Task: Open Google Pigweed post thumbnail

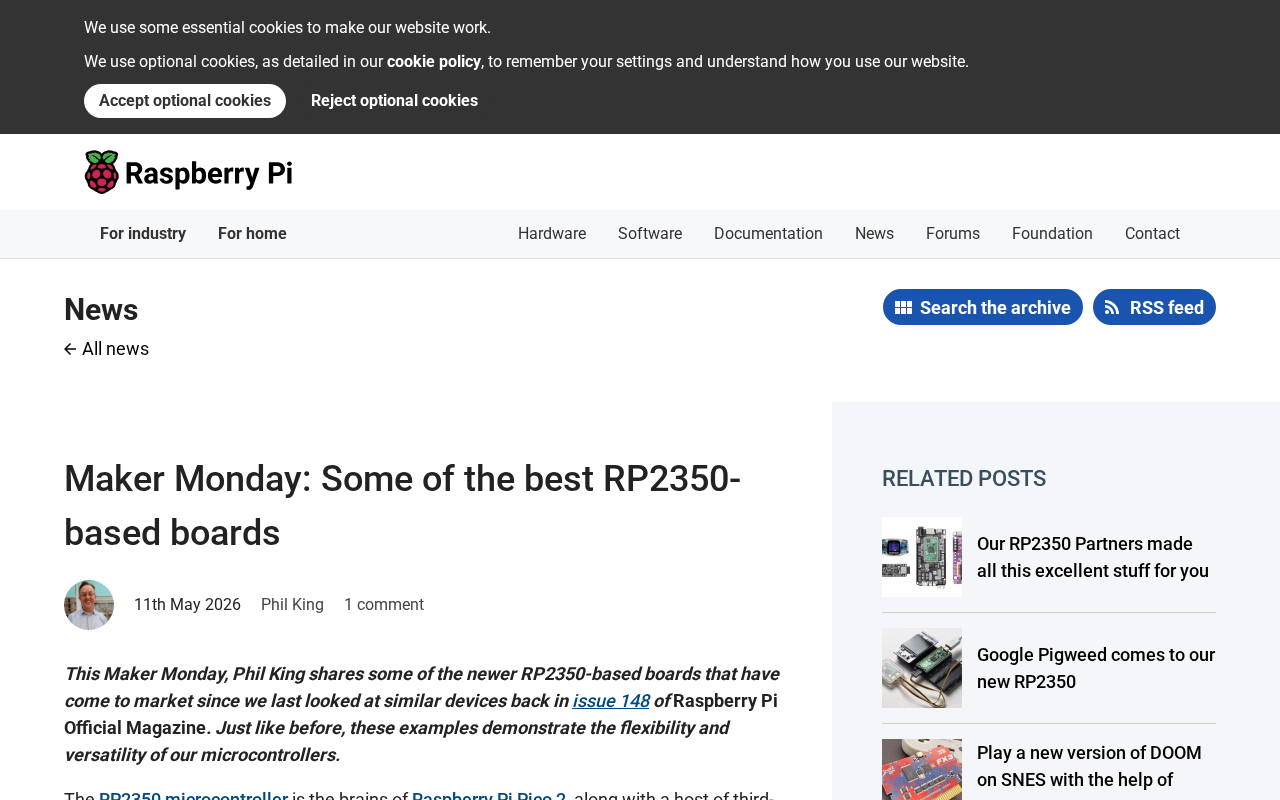Action: pyautogui.click(x=922, y=668)
